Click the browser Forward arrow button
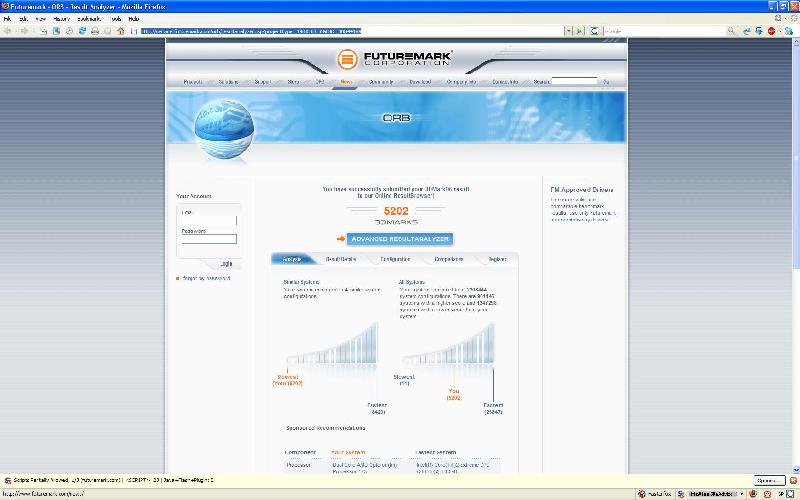The image size is (800, 500). click(24, 31)
